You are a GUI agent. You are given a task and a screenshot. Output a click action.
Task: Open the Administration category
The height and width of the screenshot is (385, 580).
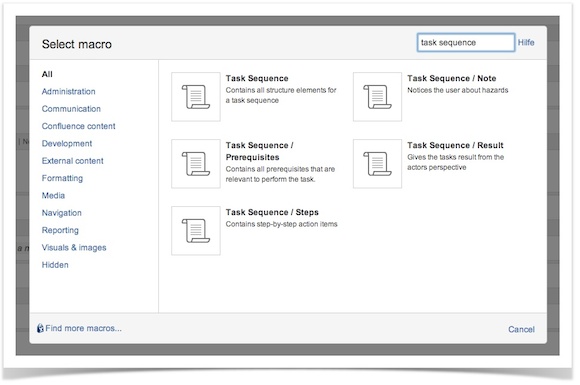68,91
